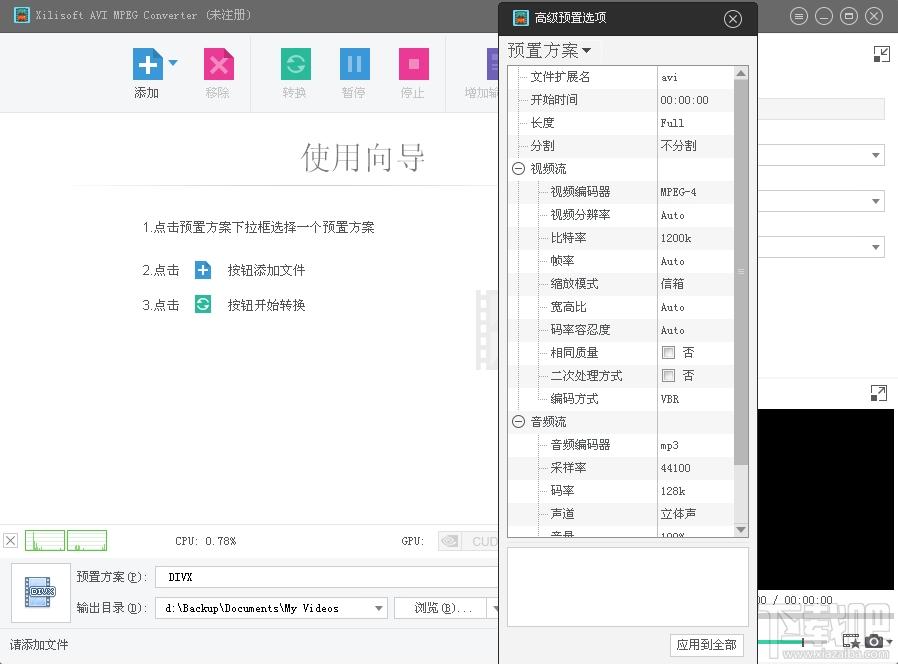Click the preset list vertical scrollbar
This screenshot has height=664, width=898.
tap(741, 270)
